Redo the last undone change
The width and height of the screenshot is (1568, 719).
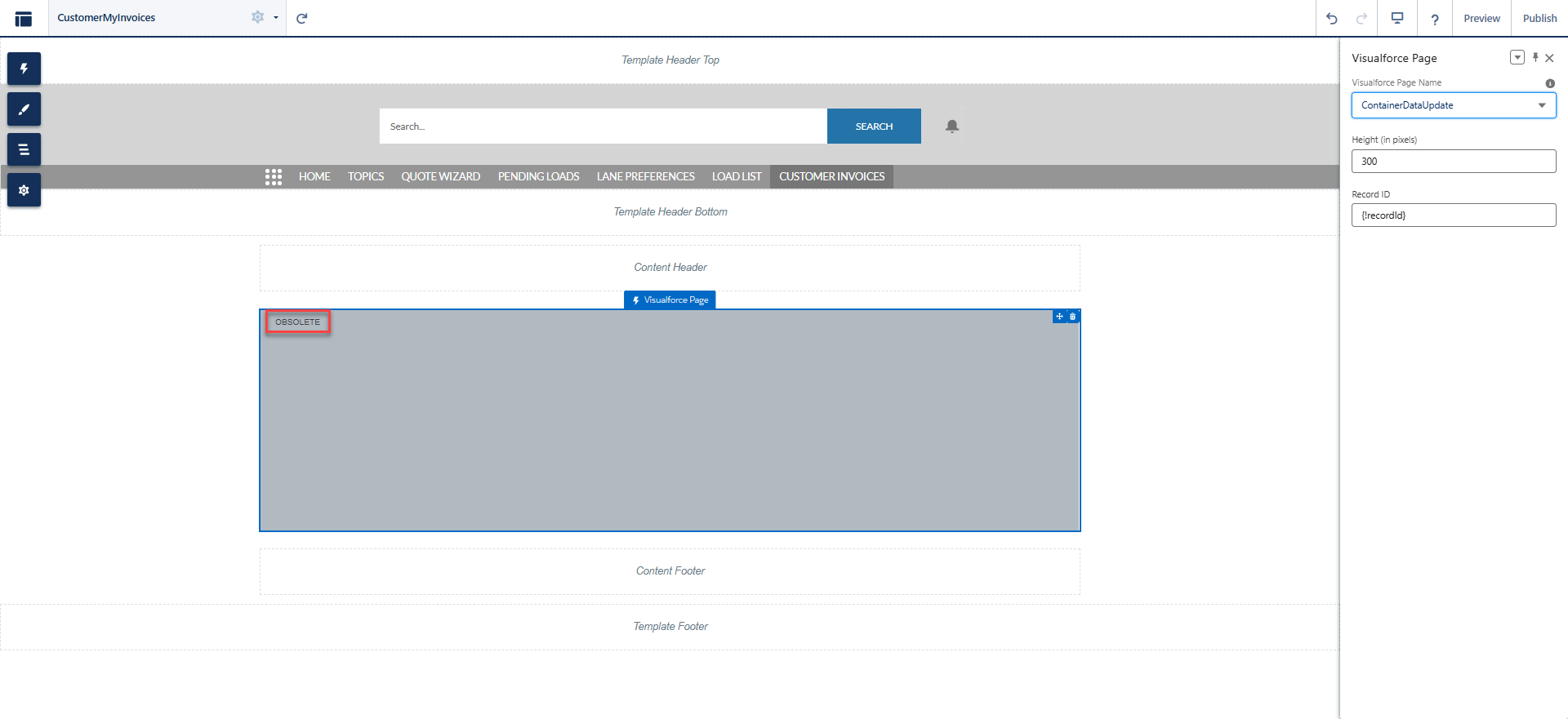tap(1361, 18)
